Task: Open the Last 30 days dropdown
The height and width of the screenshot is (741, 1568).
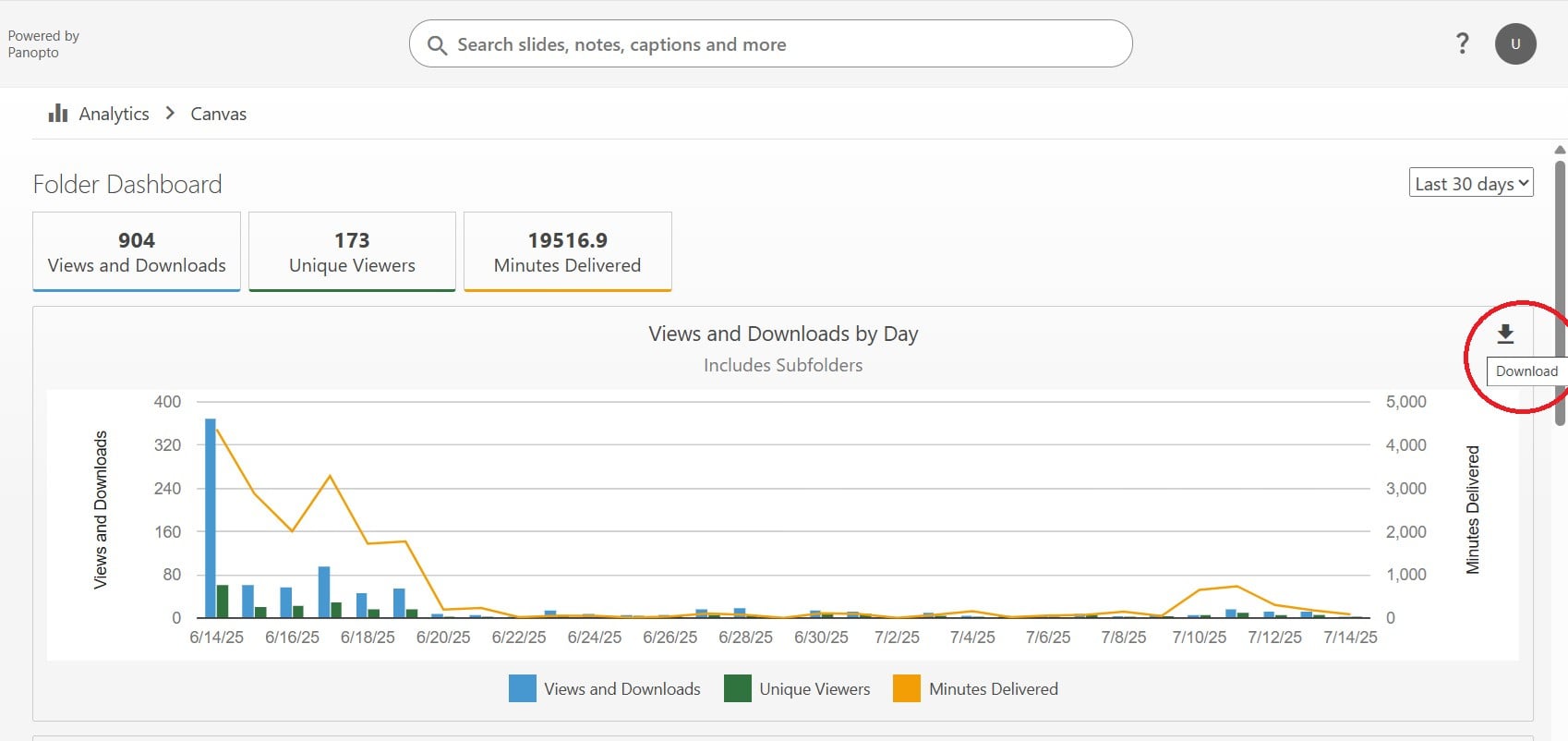Action: 1471,183
